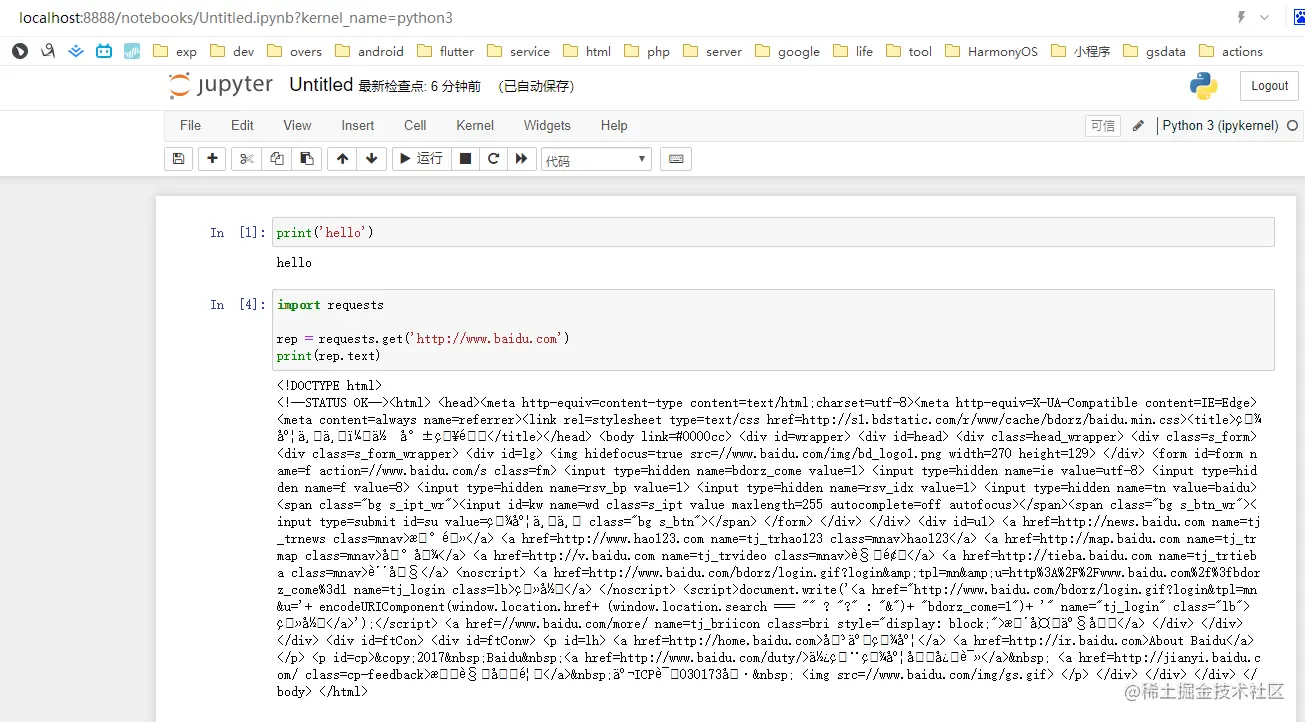
Task: Open the dev bookmark folder
Action: point(232,51)
